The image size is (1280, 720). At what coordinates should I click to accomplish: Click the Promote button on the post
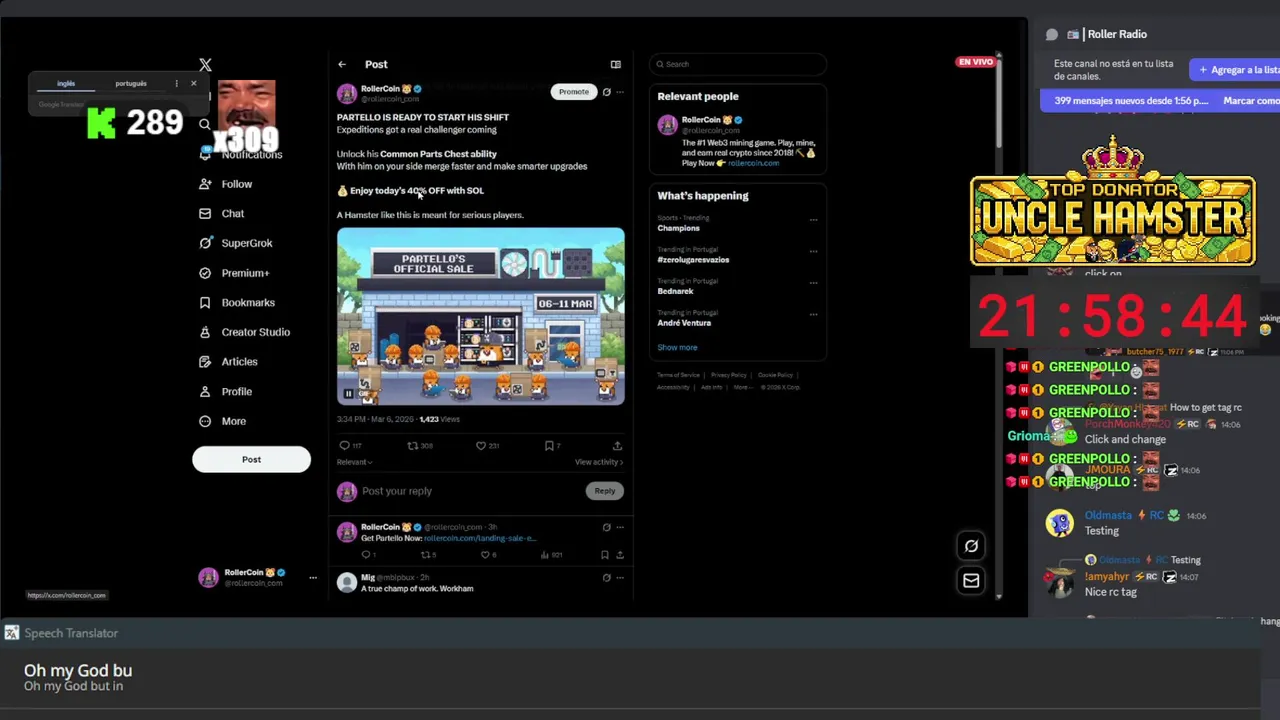pos(574,92)
